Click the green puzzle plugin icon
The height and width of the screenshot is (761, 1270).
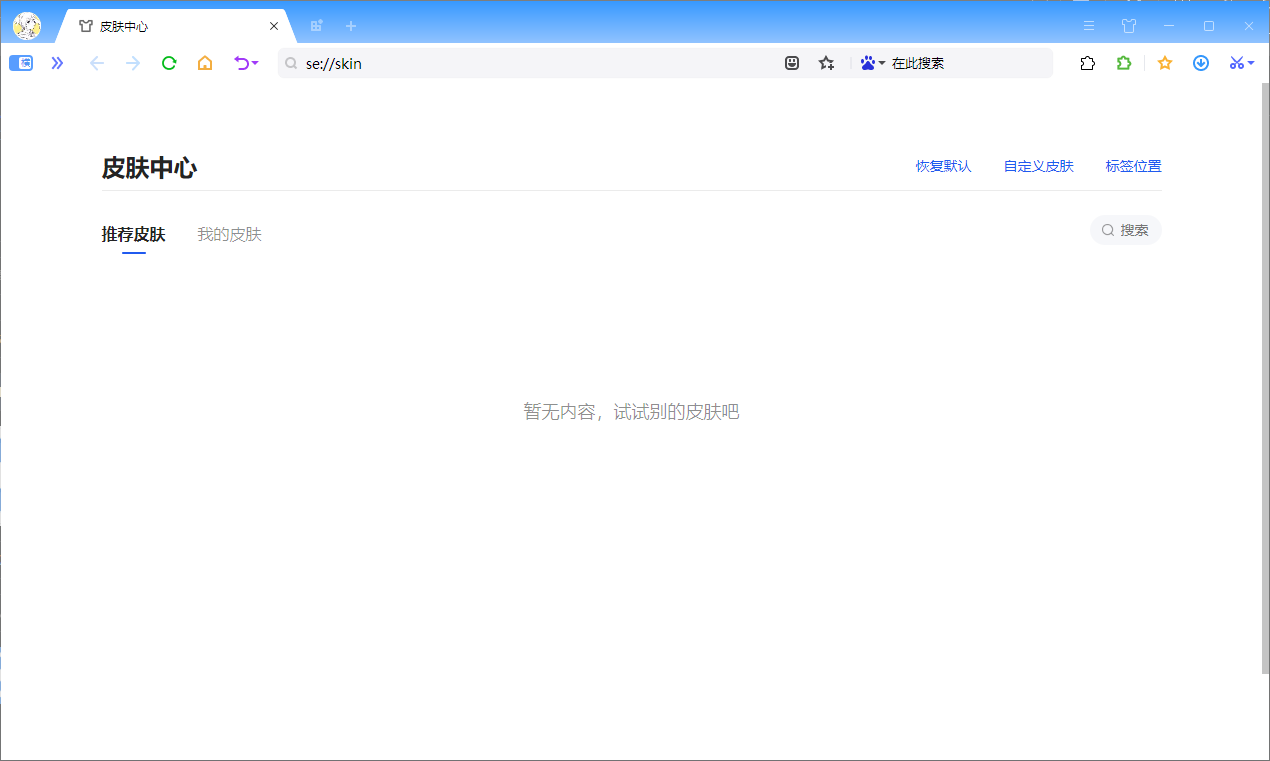1124,63
